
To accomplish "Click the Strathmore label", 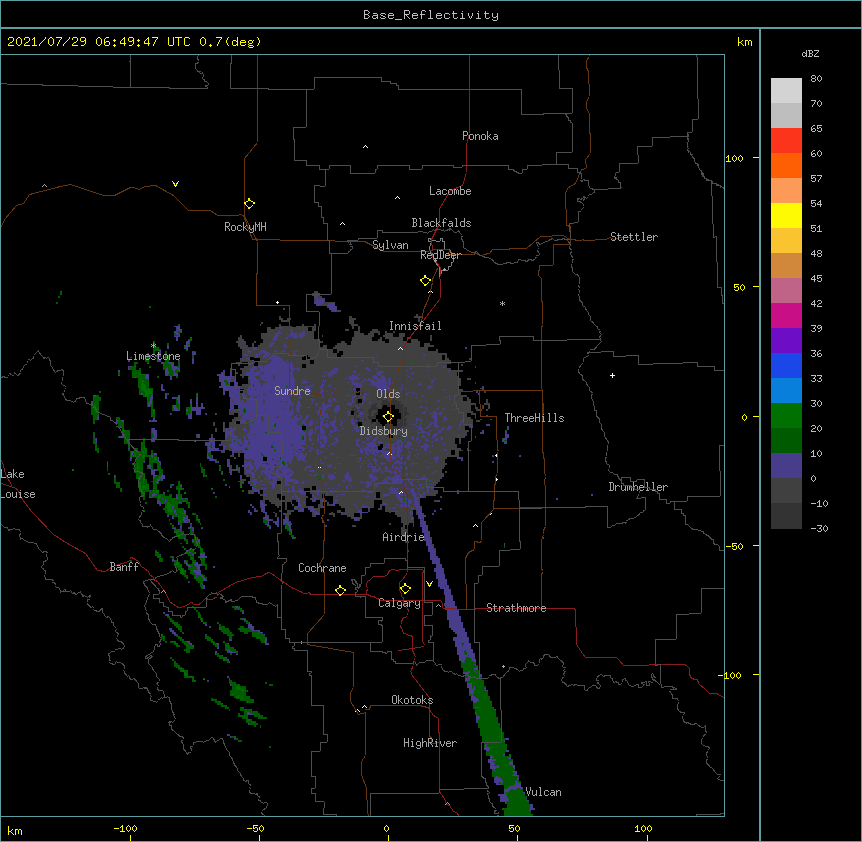I will click(516, 608).
